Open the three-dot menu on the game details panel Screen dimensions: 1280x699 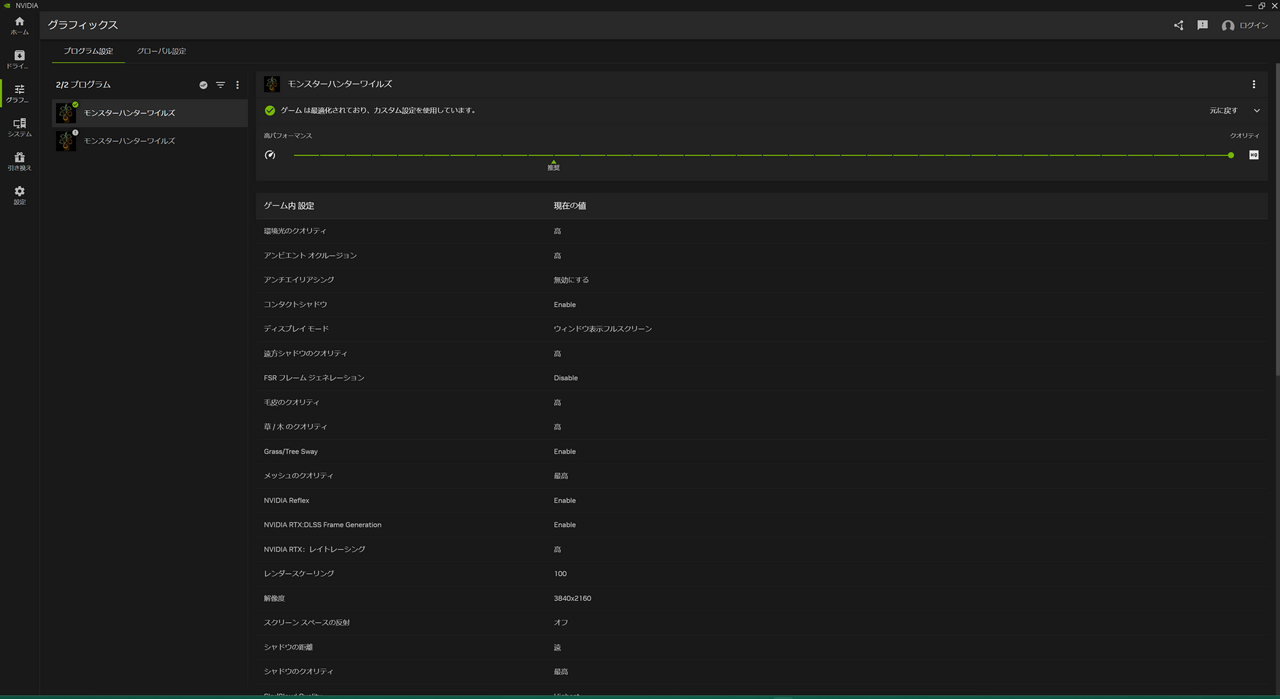pyautogui.click(x=1254, y=84)
